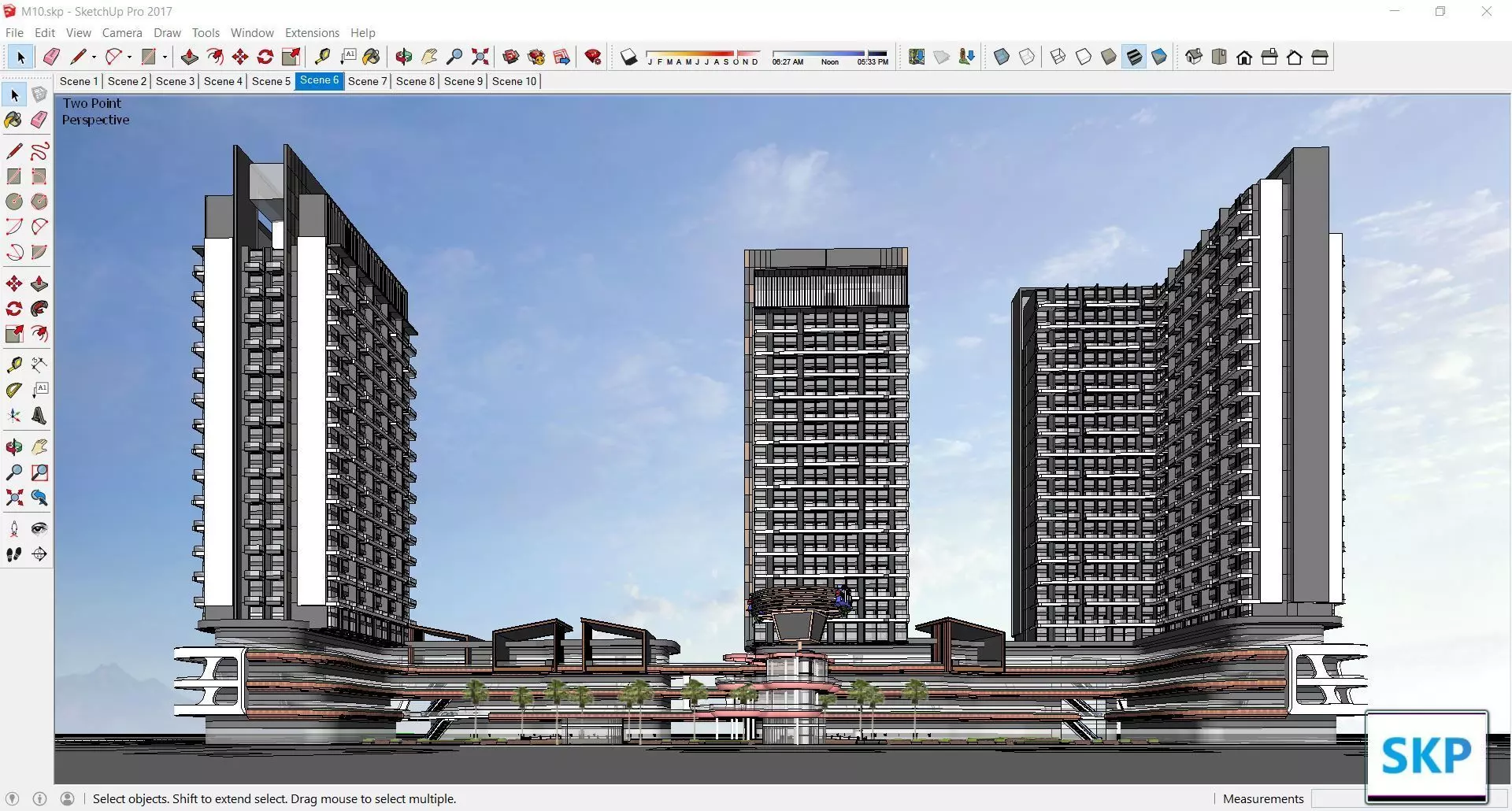Click the credits status bar icon
The width and height of the screenshot is (1512, 811).
40,798
